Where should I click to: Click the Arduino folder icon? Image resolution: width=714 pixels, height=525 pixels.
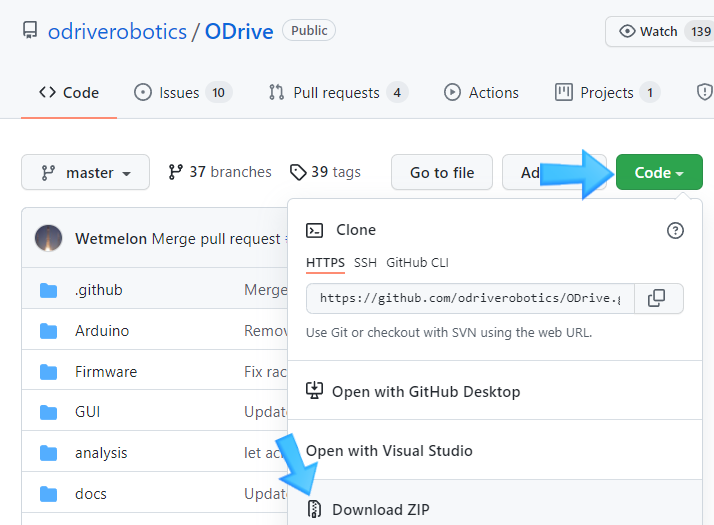[x=48, y=331]
